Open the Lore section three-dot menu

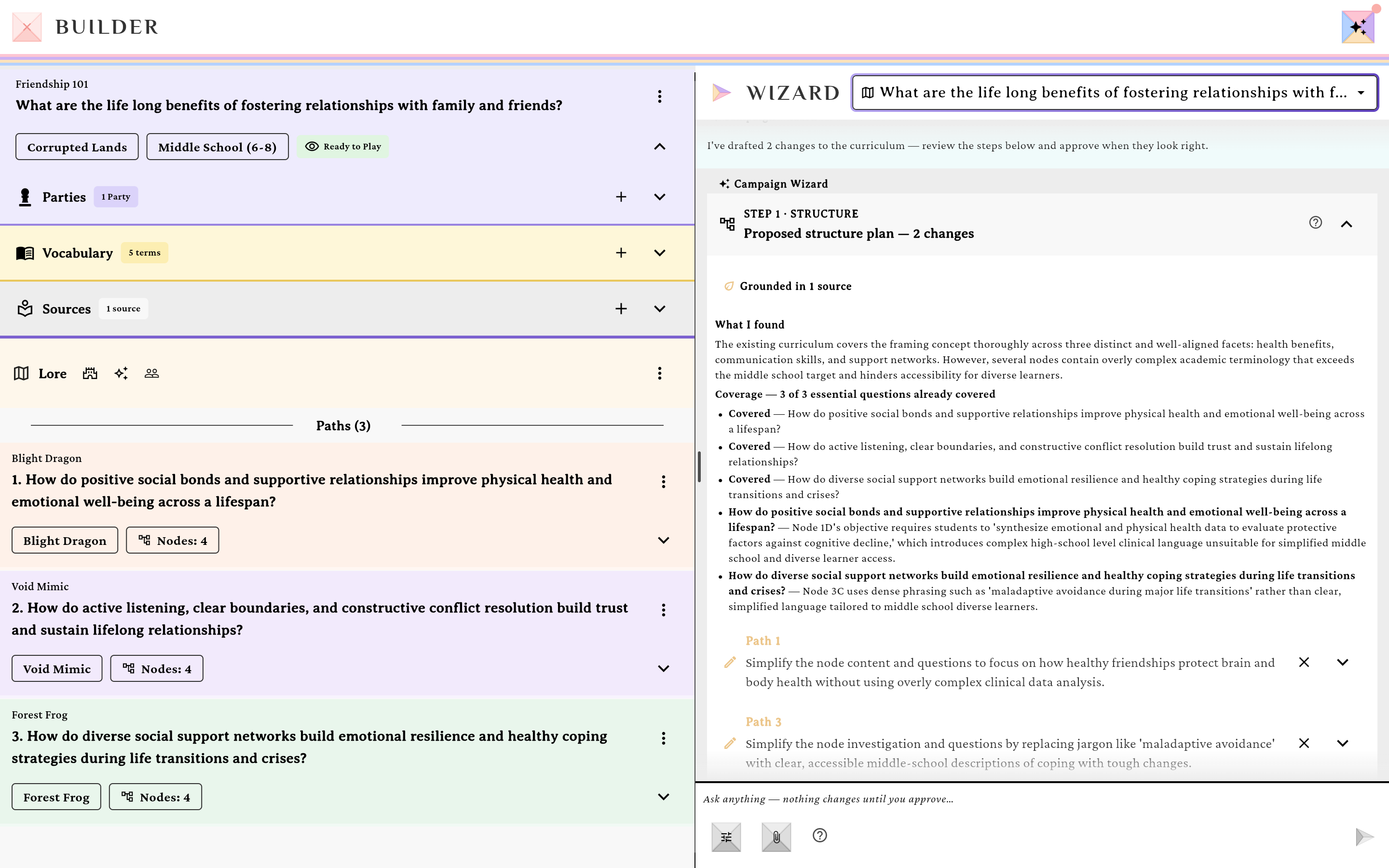click(x=659, y=373)
